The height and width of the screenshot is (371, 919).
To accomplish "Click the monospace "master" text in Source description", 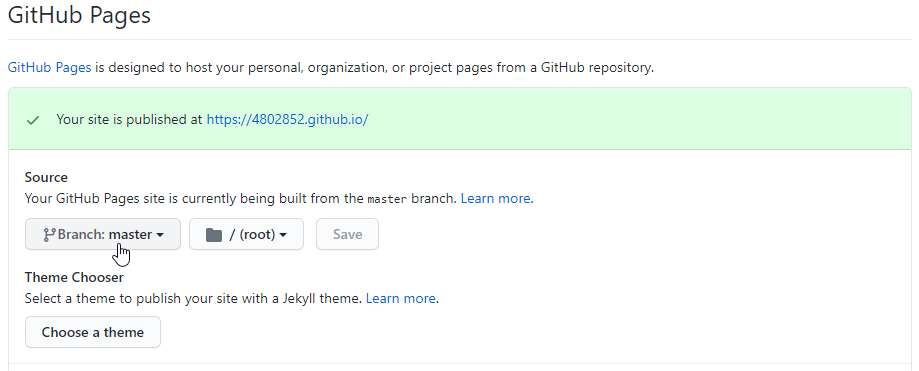I will (387, 199).
